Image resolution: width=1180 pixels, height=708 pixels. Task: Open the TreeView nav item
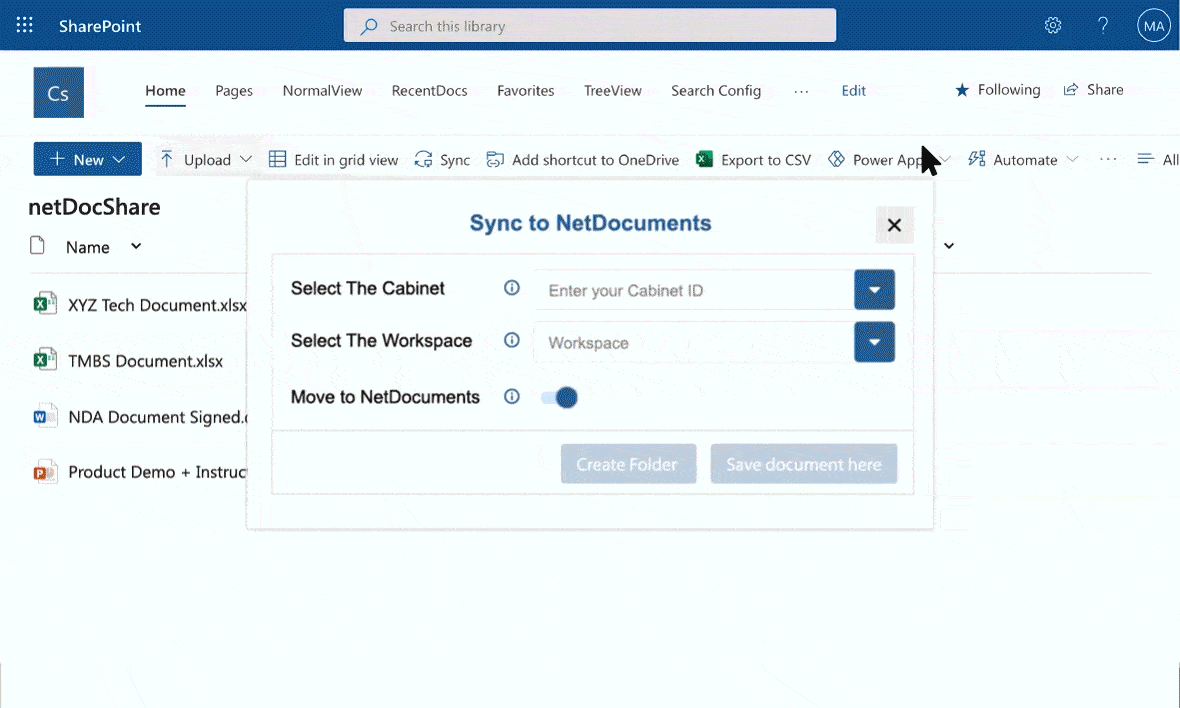click(x=613, y=90)
